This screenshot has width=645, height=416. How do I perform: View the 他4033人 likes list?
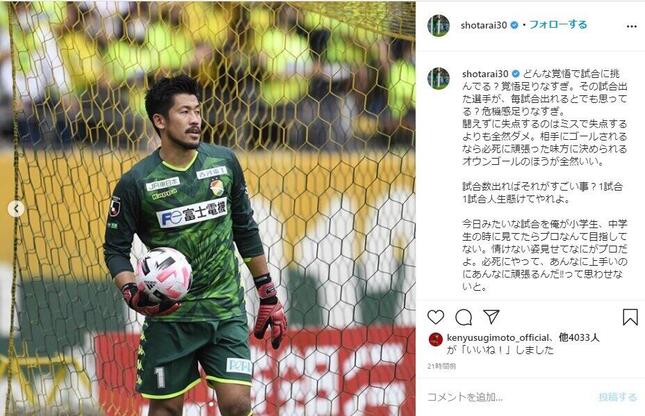pyautogui.click(x=579, y=338)
